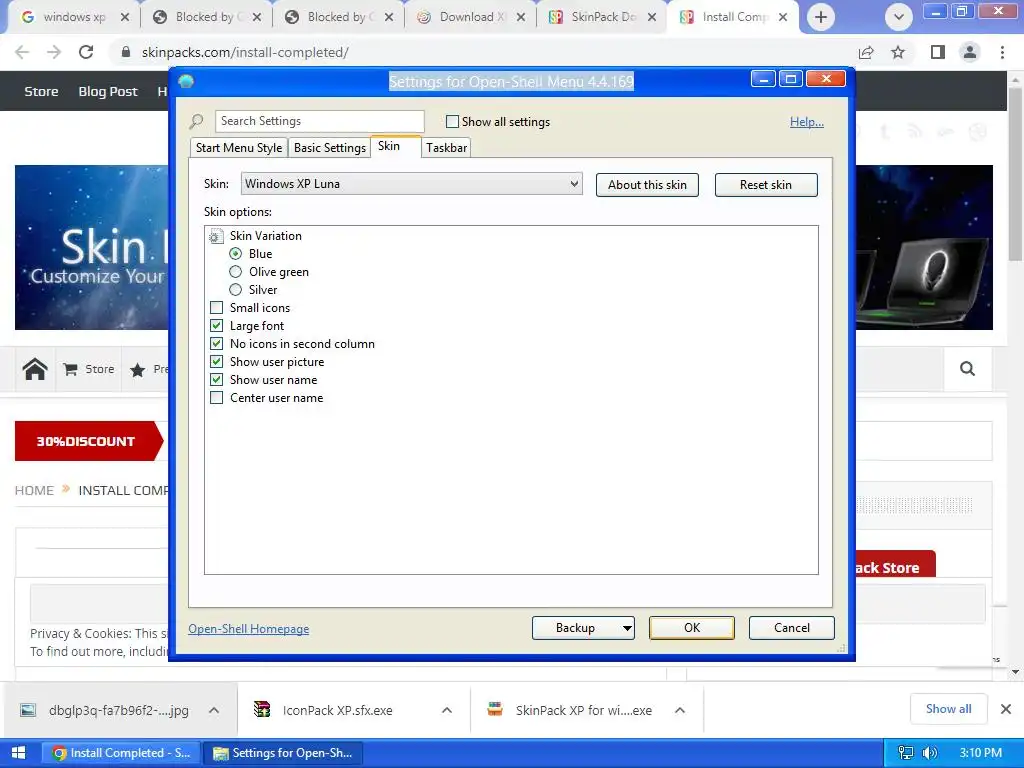This screenshot has width=1024, height=768.
Task: Enable Center user name checkbox
Action: (x=216, y=397)
